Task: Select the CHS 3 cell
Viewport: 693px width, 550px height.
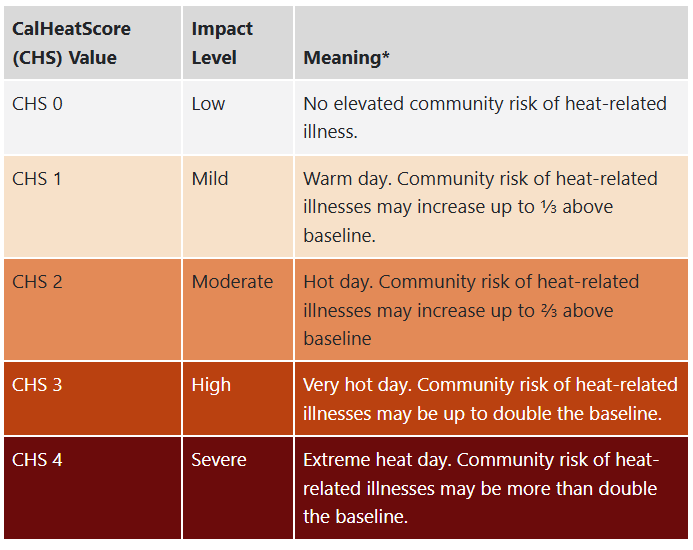Action: [37, 385]
